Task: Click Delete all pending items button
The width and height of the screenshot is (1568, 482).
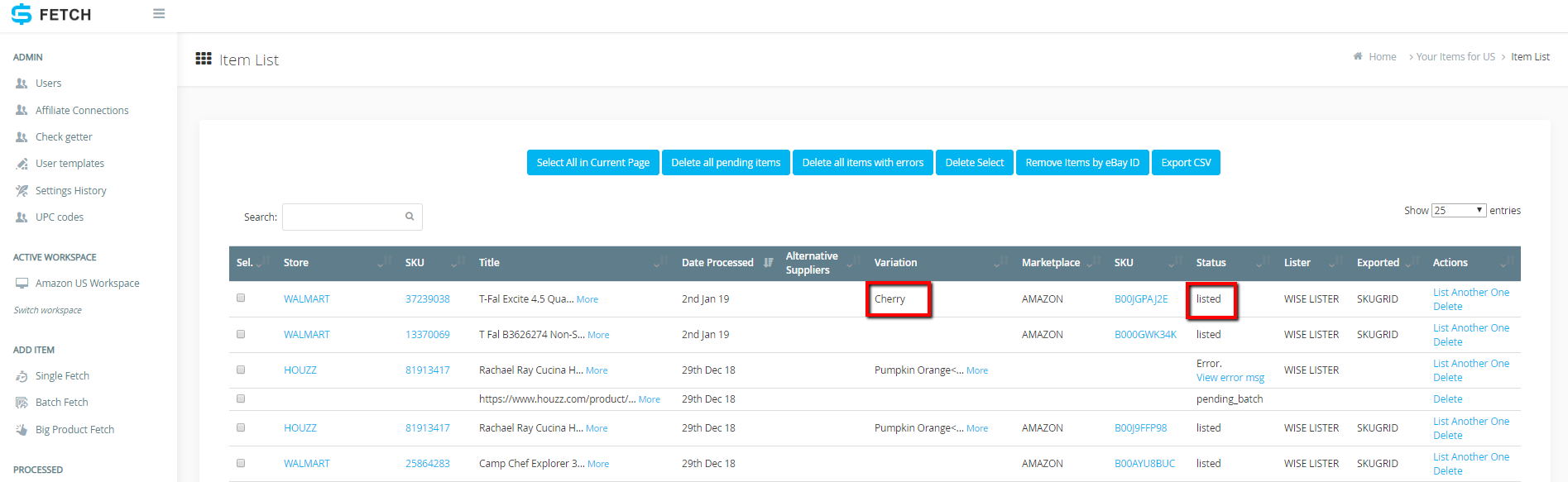Action: point(726,162)
